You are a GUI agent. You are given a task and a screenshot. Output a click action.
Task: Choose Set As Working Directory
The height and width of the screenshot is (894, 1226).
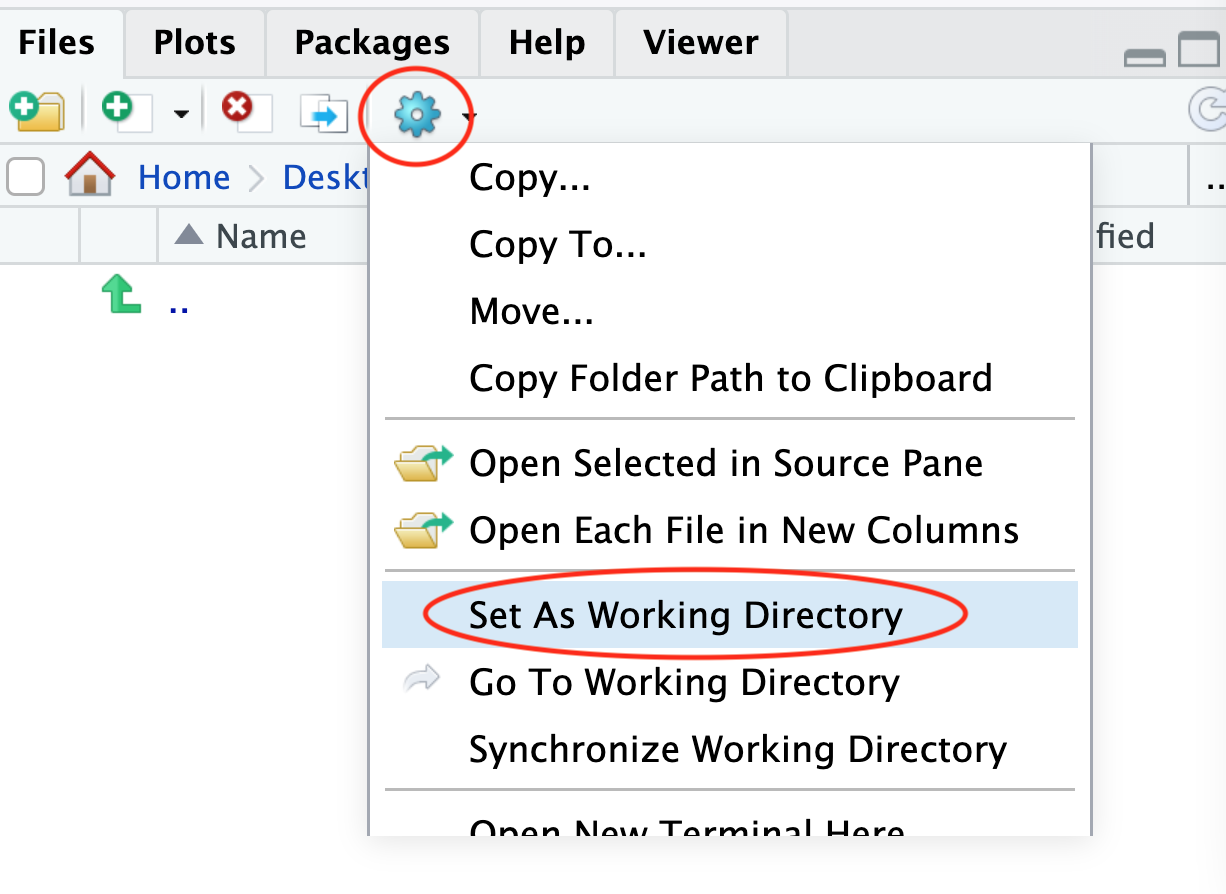[685, 614]
